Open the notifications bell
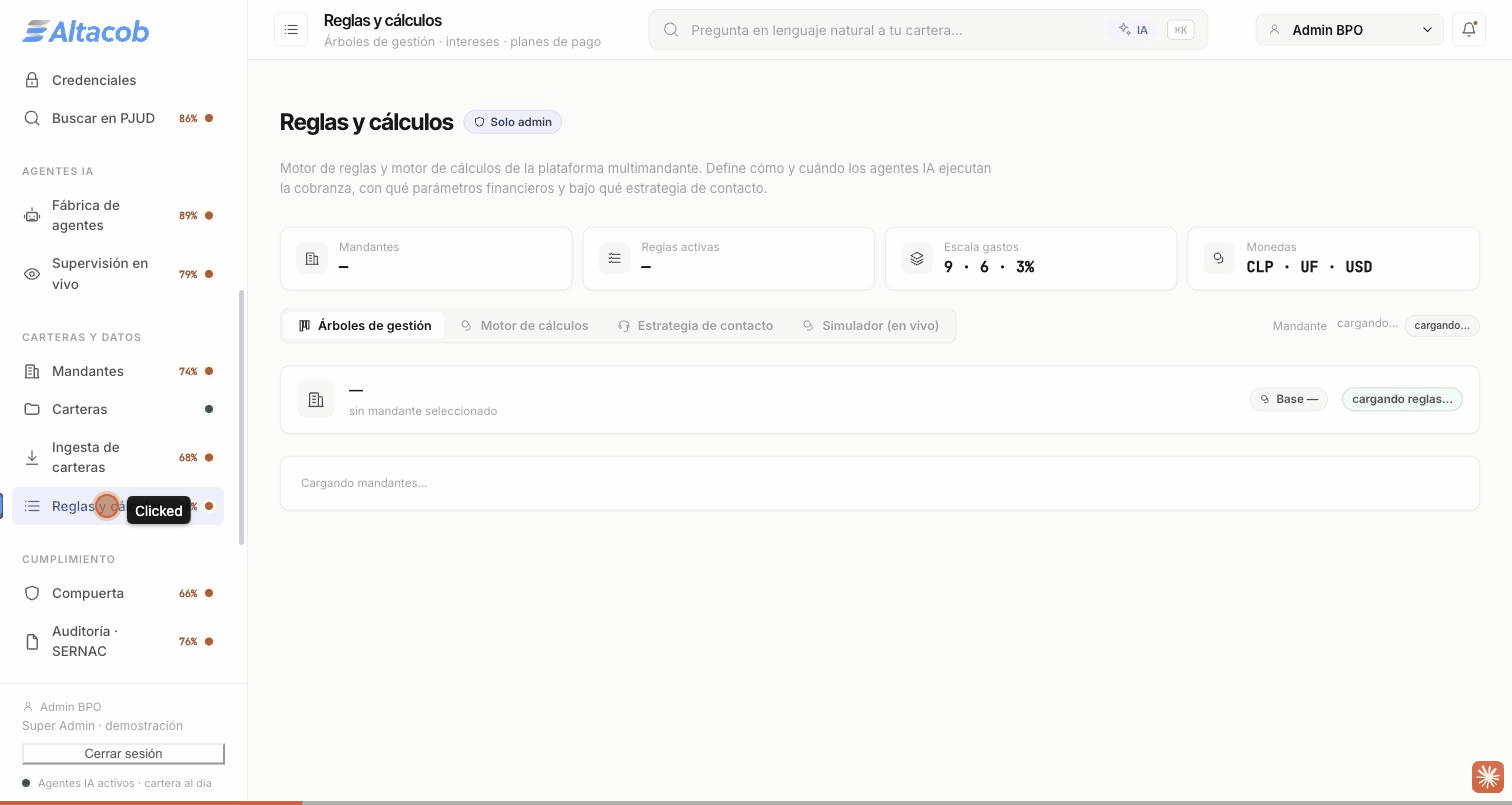 (1469, 30)
